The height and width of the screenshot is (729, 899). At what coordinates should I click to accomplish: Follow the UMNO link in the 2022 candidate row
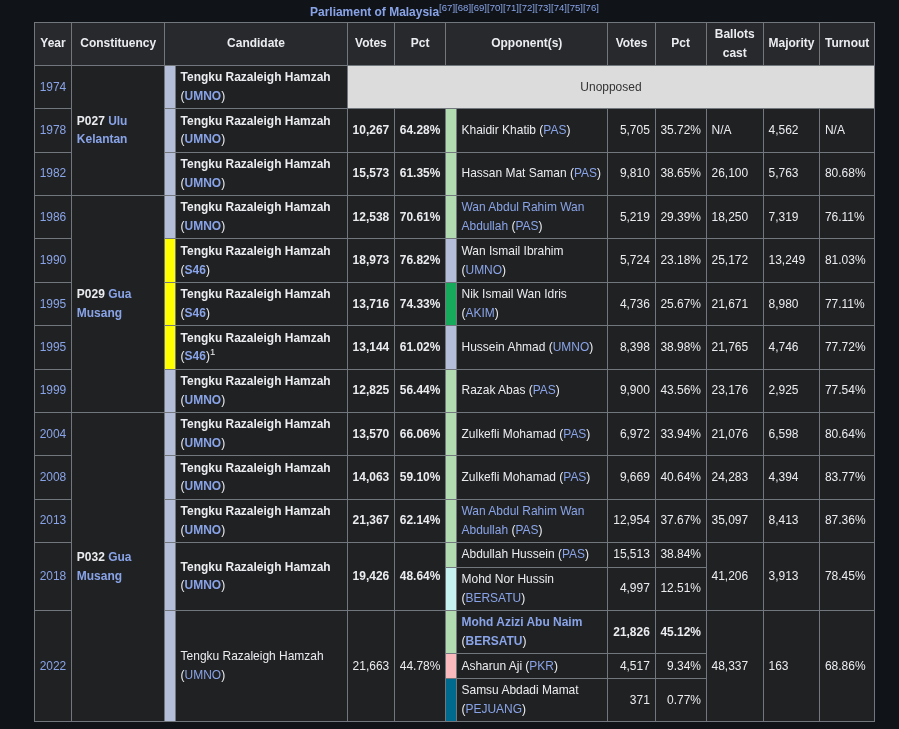202,675
